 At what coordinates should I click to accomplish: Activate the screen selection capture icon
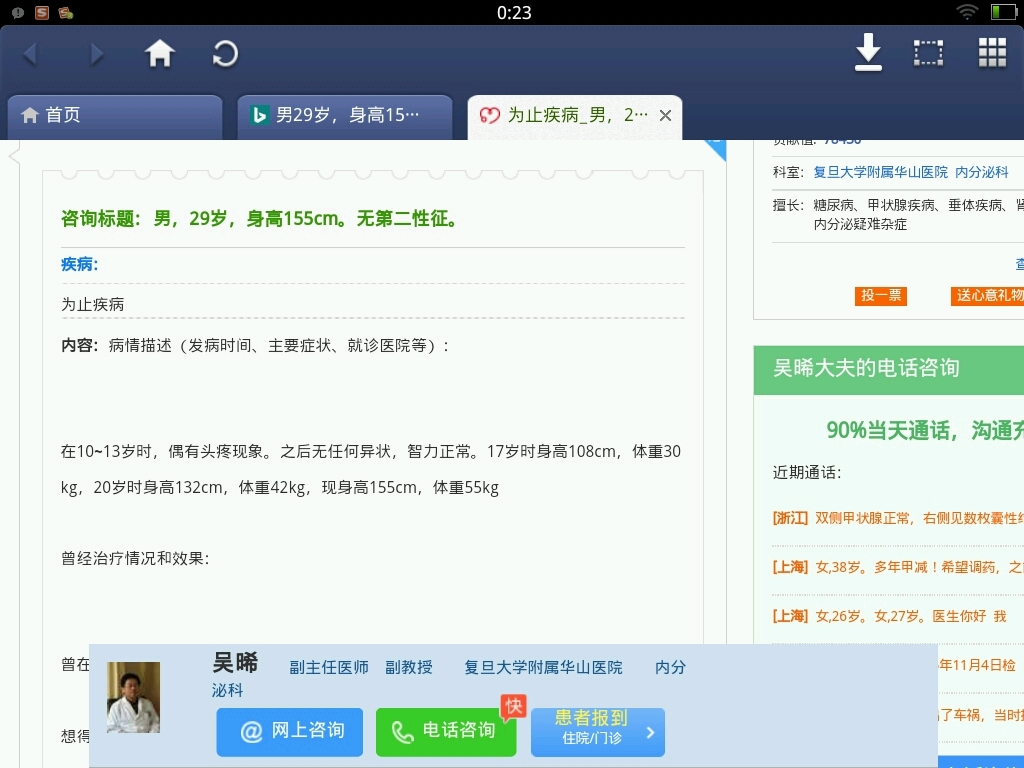[928, 53]
